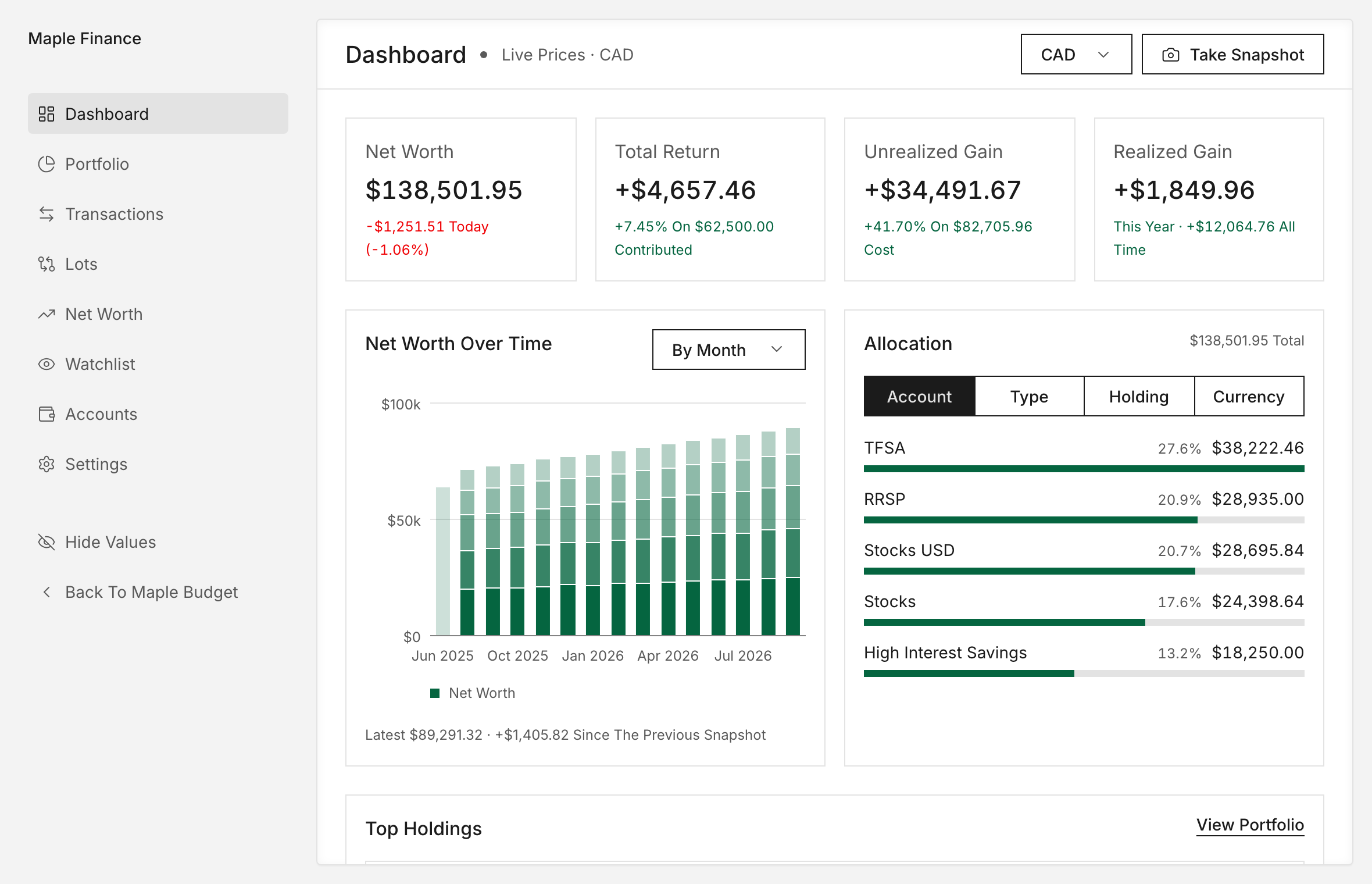1372x884 pixels.
Task: Click the +$34,491.67 unrealized gain value
Action: 942,190
